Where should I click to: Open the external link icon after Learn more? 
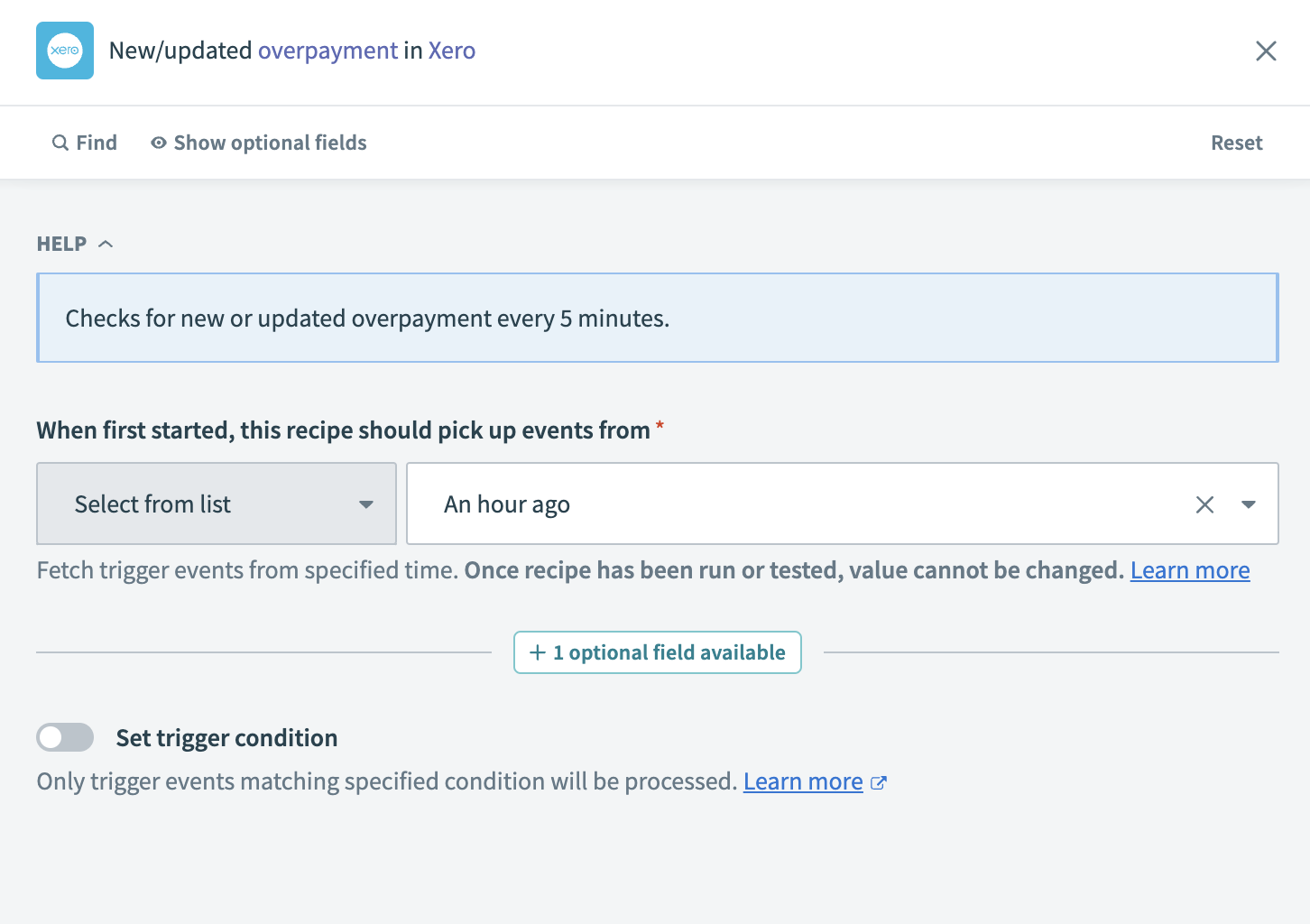(879, 782)
